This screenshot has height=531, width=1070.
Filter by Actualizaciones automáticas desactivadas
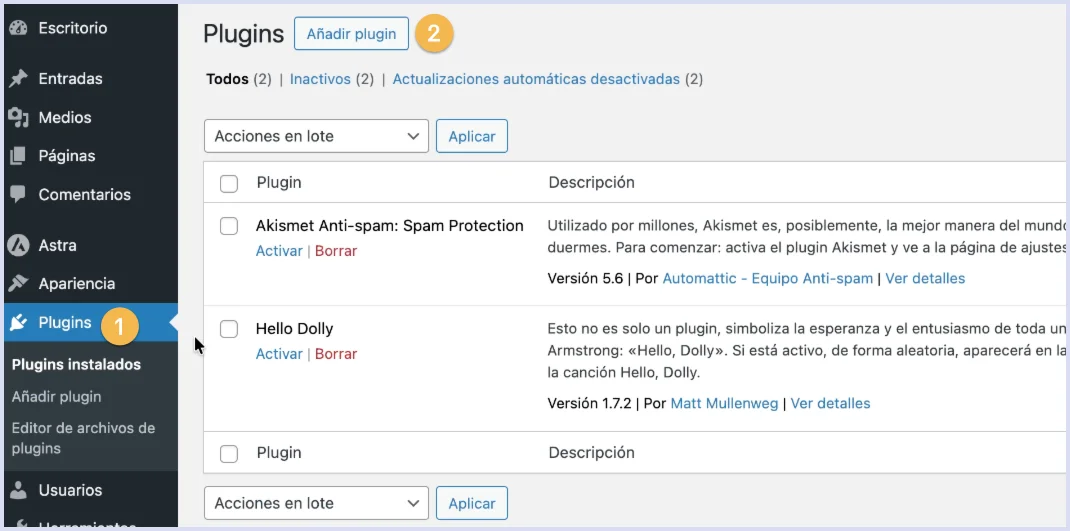point(536,79)
